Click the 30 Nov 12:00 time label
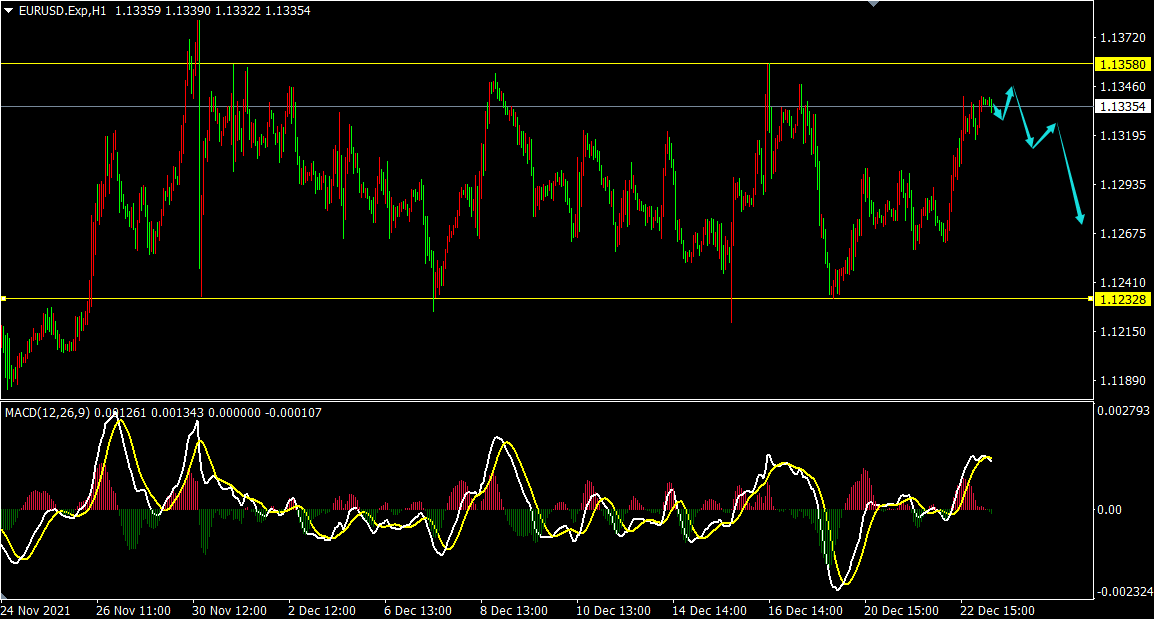The image size is (1154, 619). (x=230, y=611)
